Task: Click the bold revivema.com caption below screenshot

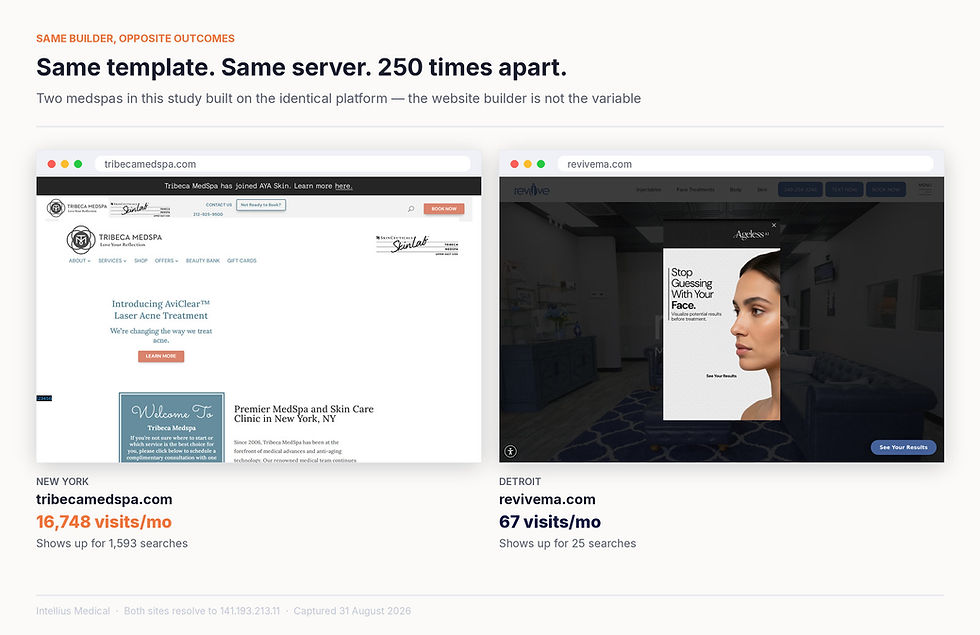Action: coord(548,499)
